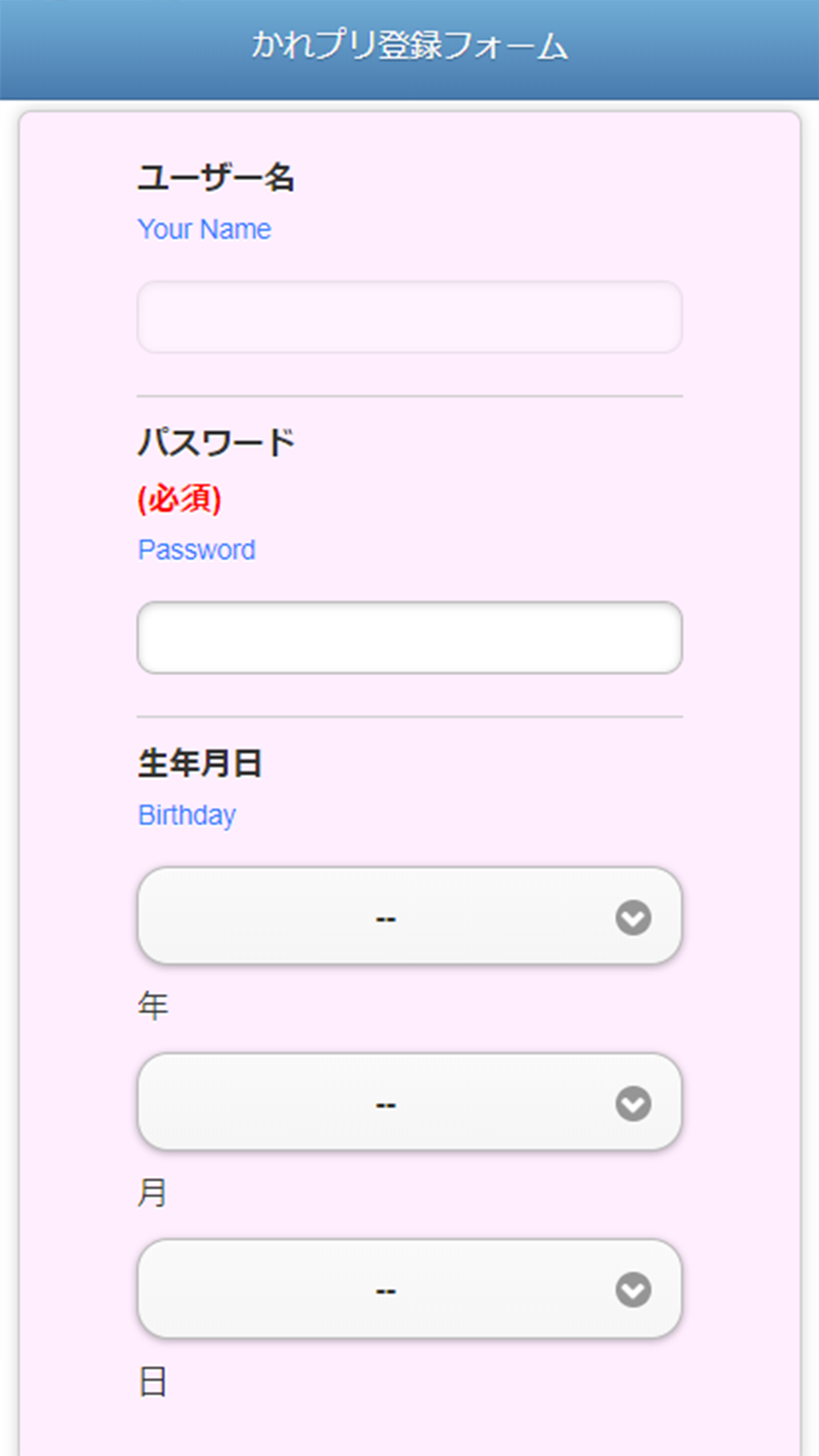Image resolution: width=819 pixels, height=1456 pixels.
Task: Click the divider line above パスワード
Action: click(409, 396)
